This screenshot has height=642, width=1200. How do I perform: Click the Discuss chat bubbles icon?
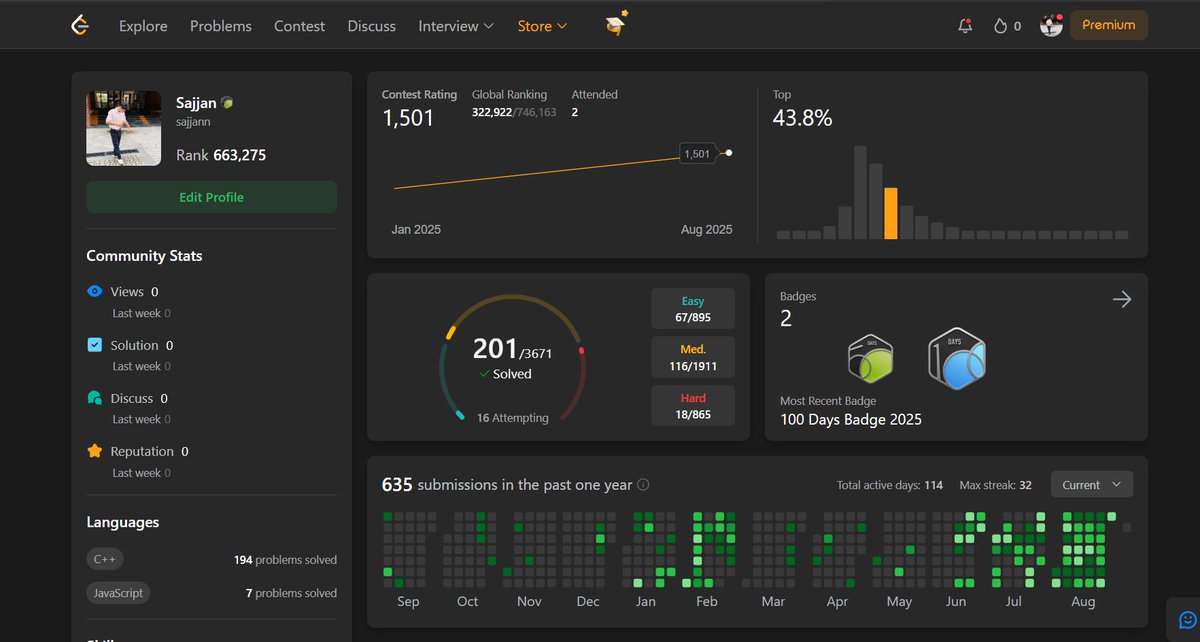coord(95,398)
